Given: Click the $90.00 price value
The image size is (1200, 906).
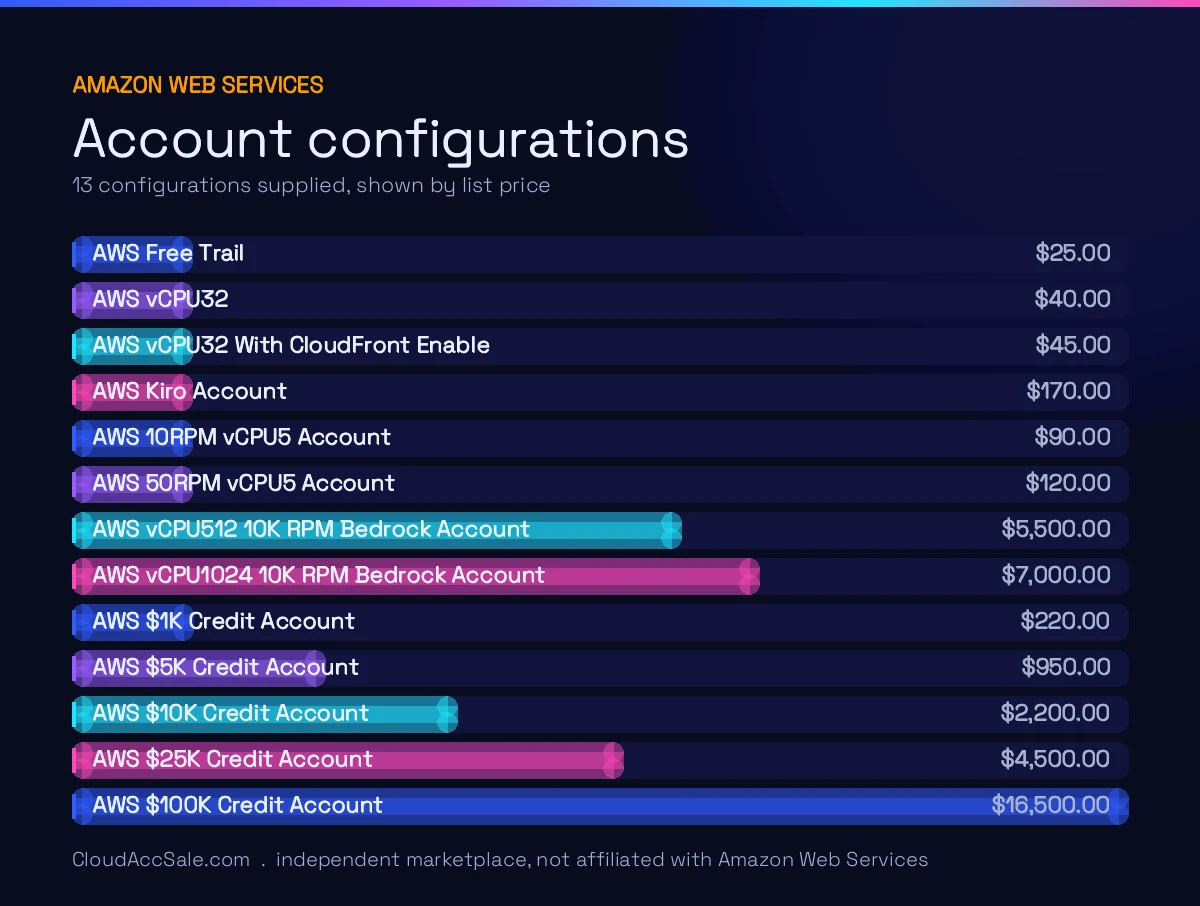Looking at the screenshot, I should pos(1073,437).
